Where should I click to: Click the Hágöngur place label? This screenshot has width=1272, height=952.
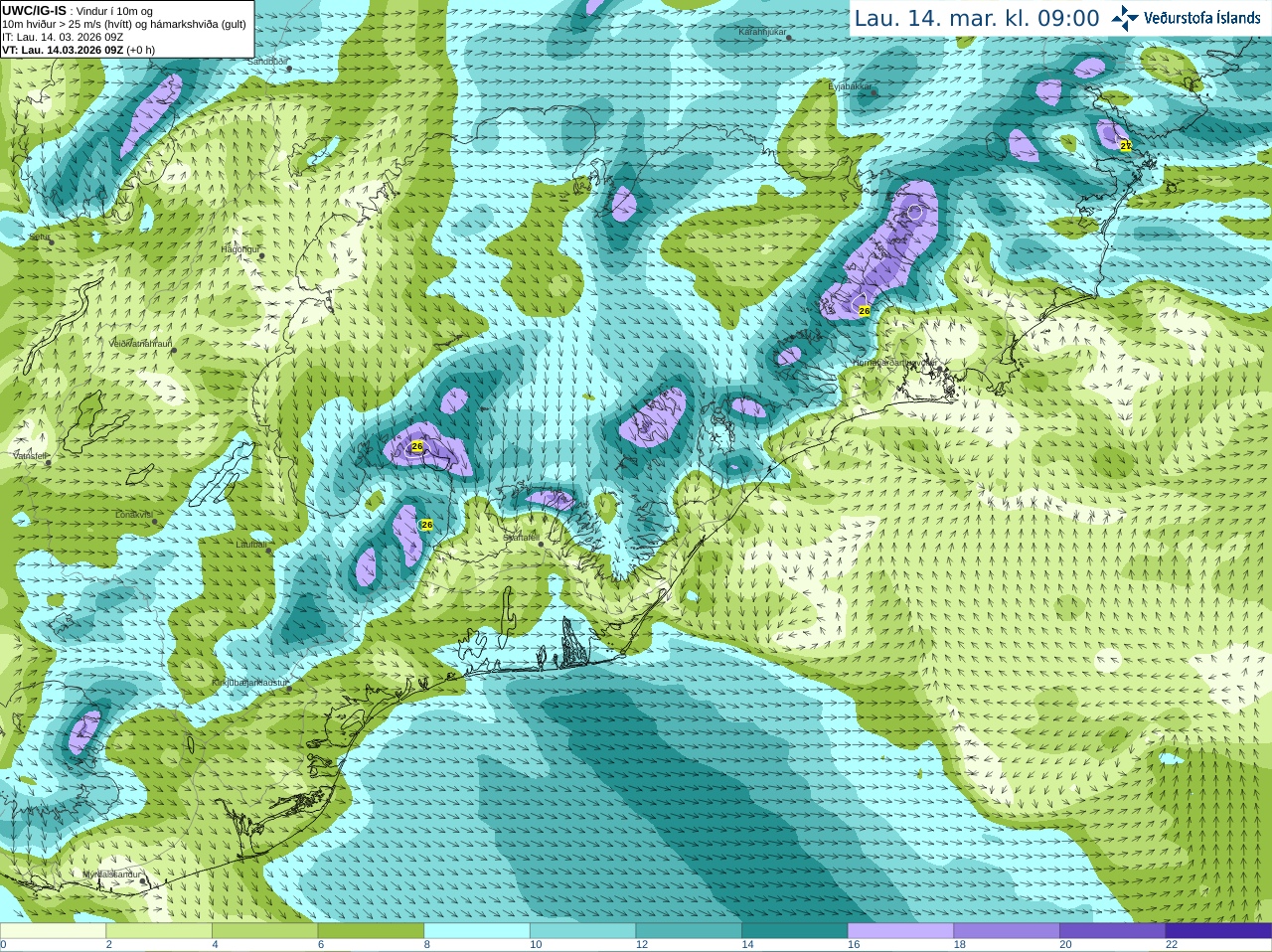click(x=239, y=249)
